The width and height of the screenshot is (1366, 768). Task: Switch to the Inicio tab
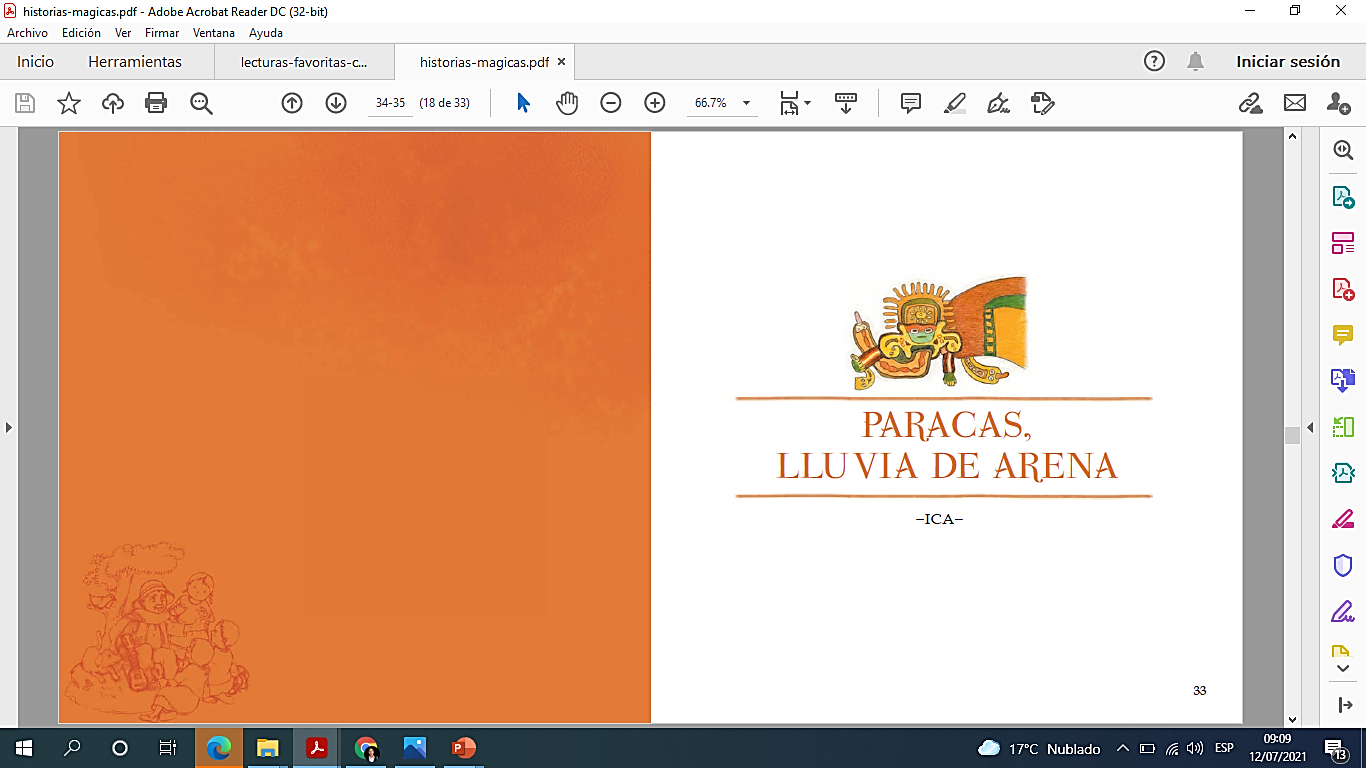(35, 62)
